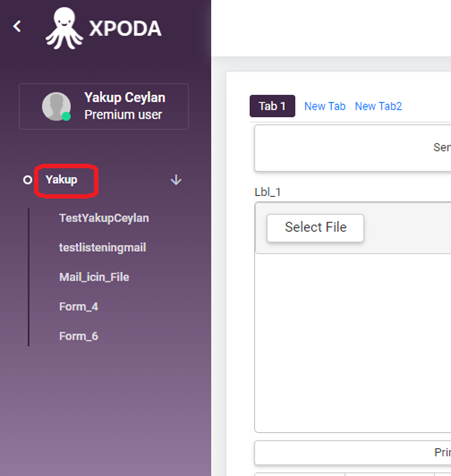Open Form_4 in the sidebar
The width and height of the screenshot is (451, 476).
79,307
